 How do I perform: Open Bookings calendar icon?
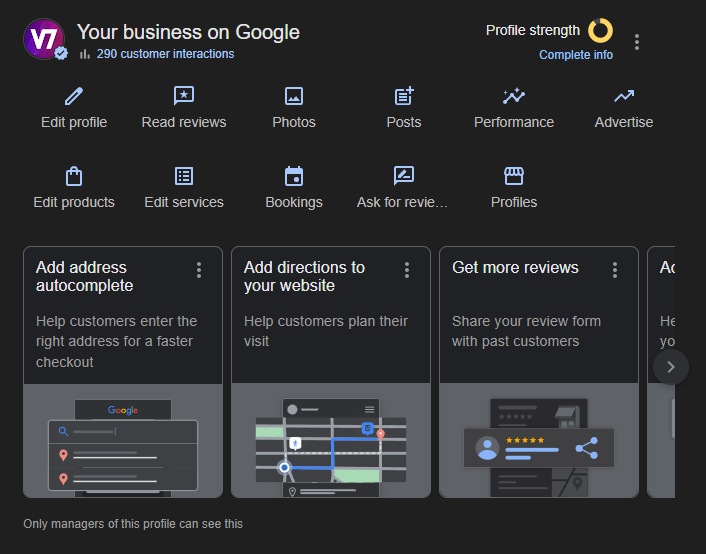tap(294, 176)
